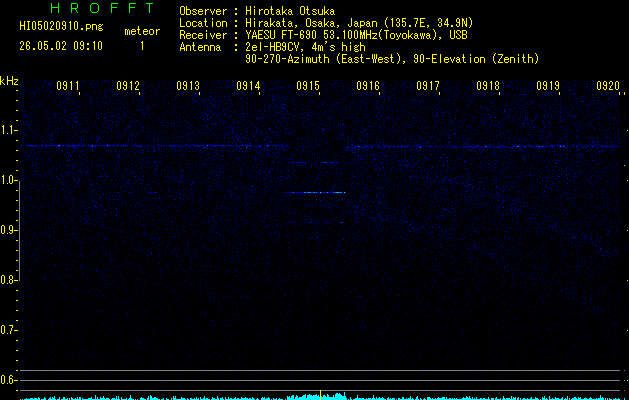Click the 1.0 kHz axis label

8,180
